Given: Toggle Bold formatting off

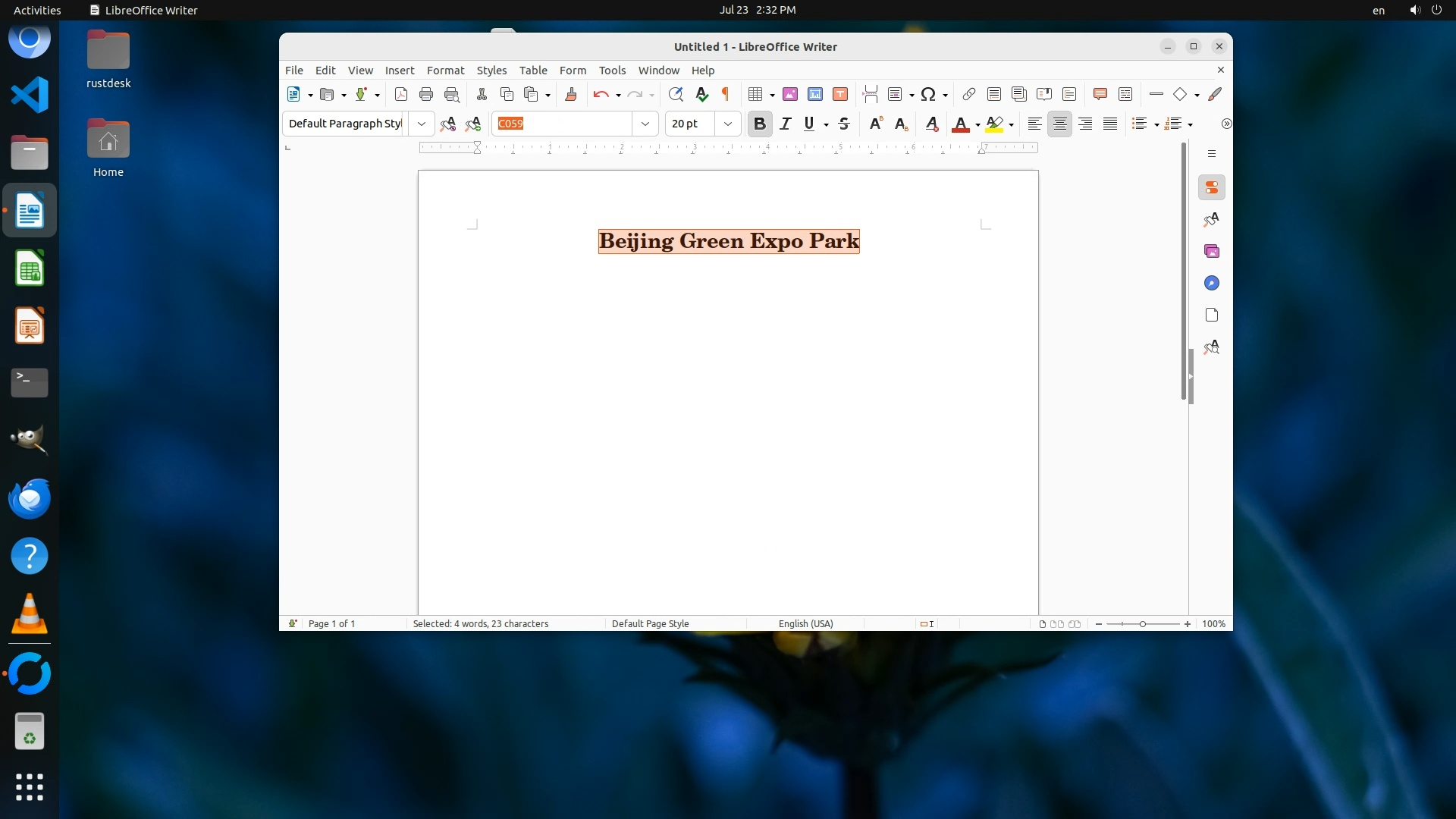Looking at the screenshot, I should pos(759,124).
